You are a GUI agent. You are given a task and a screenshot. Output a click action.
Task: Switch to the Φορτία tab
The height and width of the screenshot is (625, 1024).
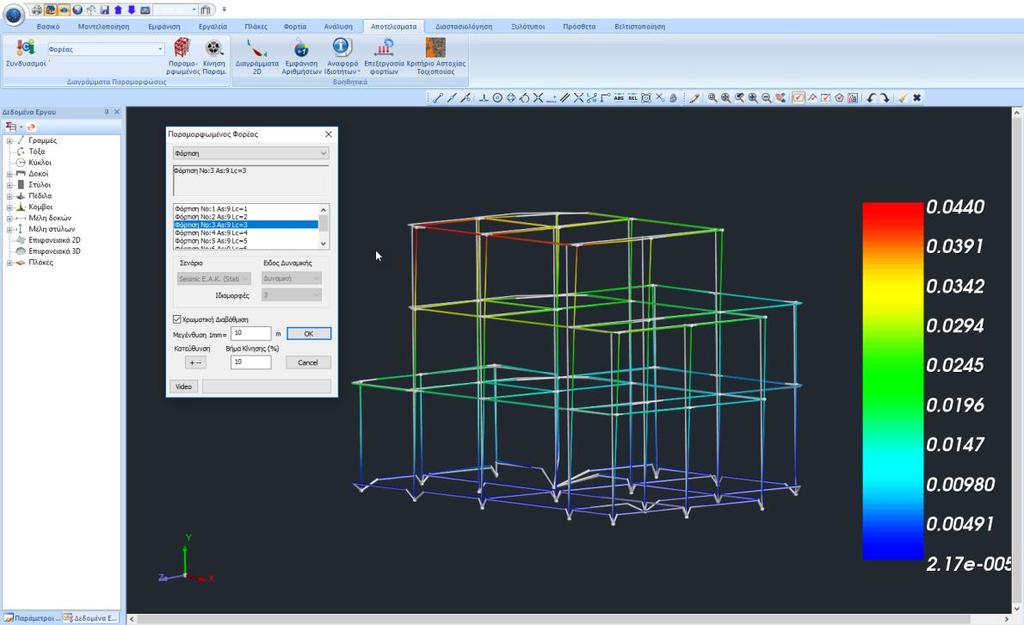coord(295,27)
